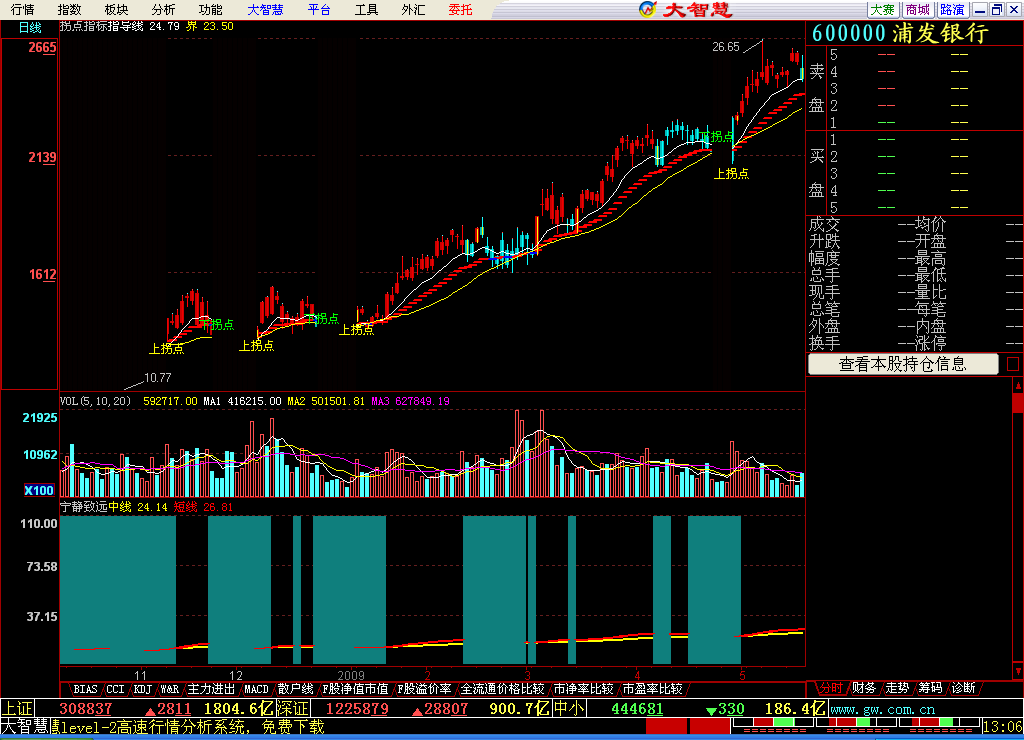Image resolution: width=1024 pixels, height=740 pixels.
Task: Switch to the 分时 tab
Action: [x=830, y=688]
